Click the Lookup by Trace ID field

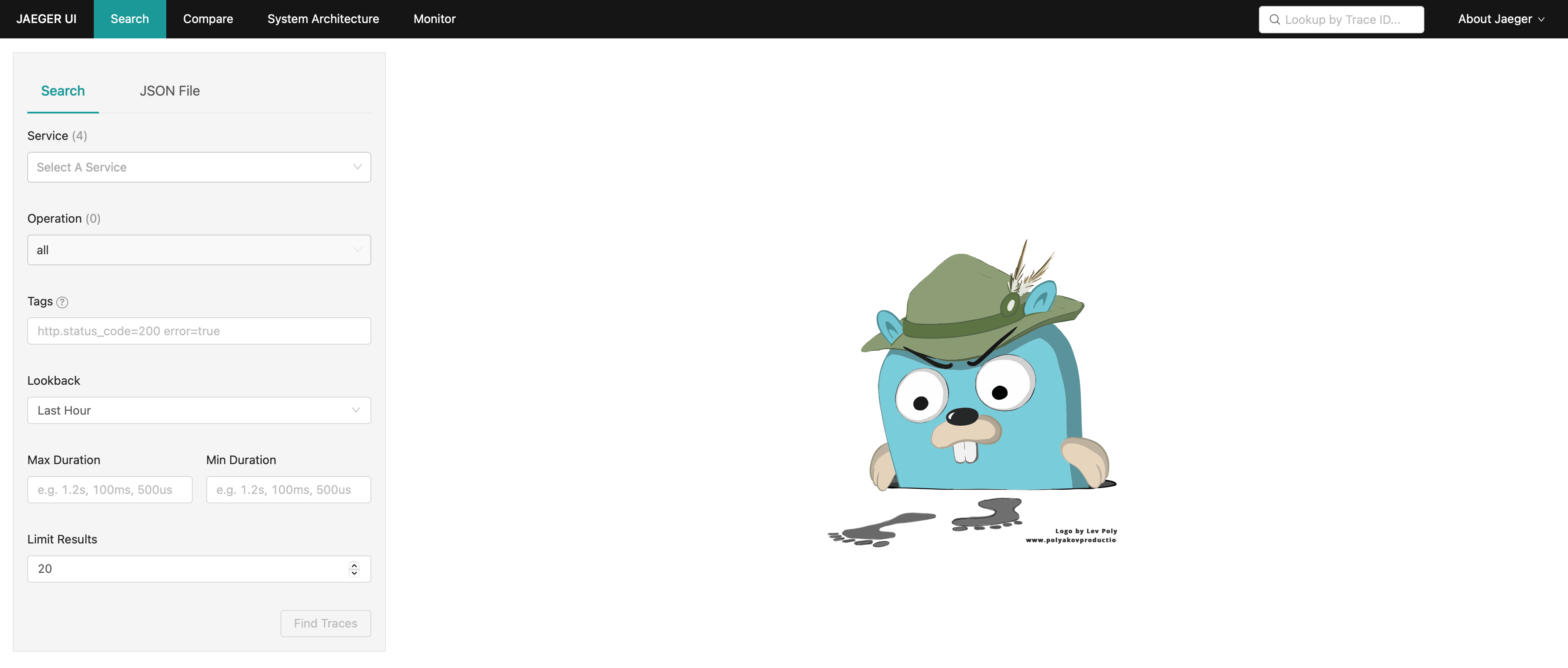pos(1342,20)
